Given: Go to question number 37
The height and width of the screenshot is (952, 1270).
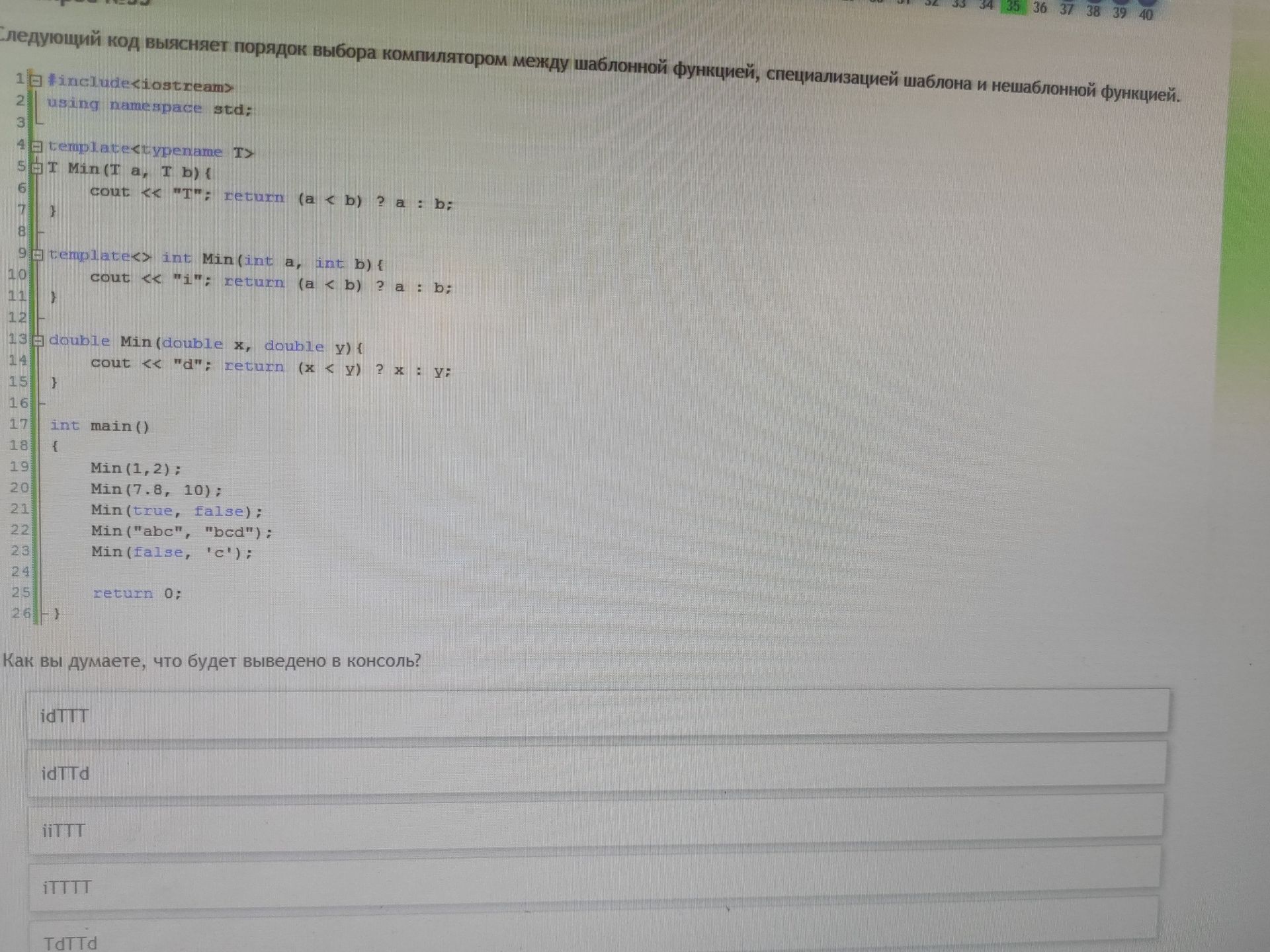Looking at the screenshot, I should (x=1066, y=9).
